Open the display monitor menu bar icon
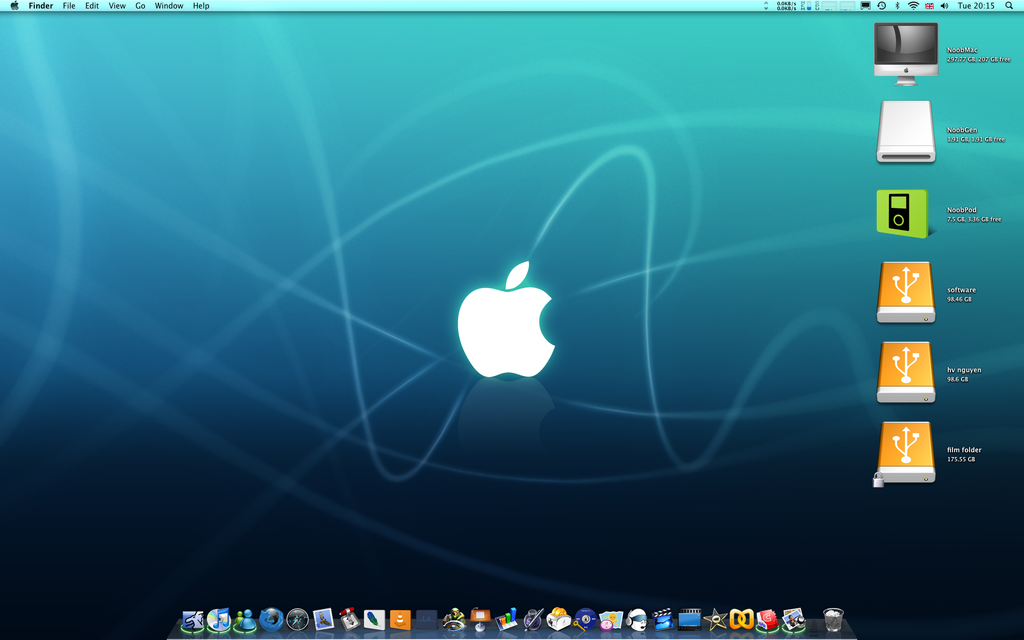The width and height of the screenshot is (1024, 640). pyautogui.click(x=865, y=6)
